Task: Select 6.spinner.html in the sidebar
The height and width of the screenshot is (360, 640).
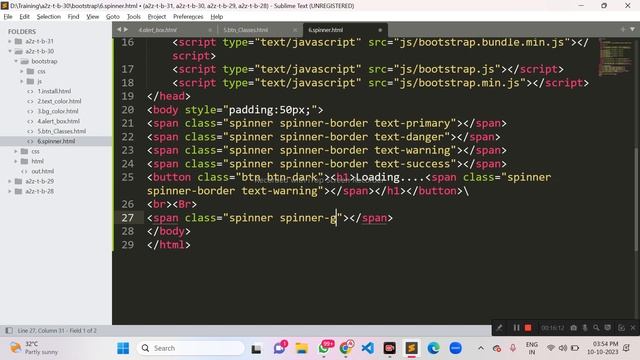Action: coord(56,141)
